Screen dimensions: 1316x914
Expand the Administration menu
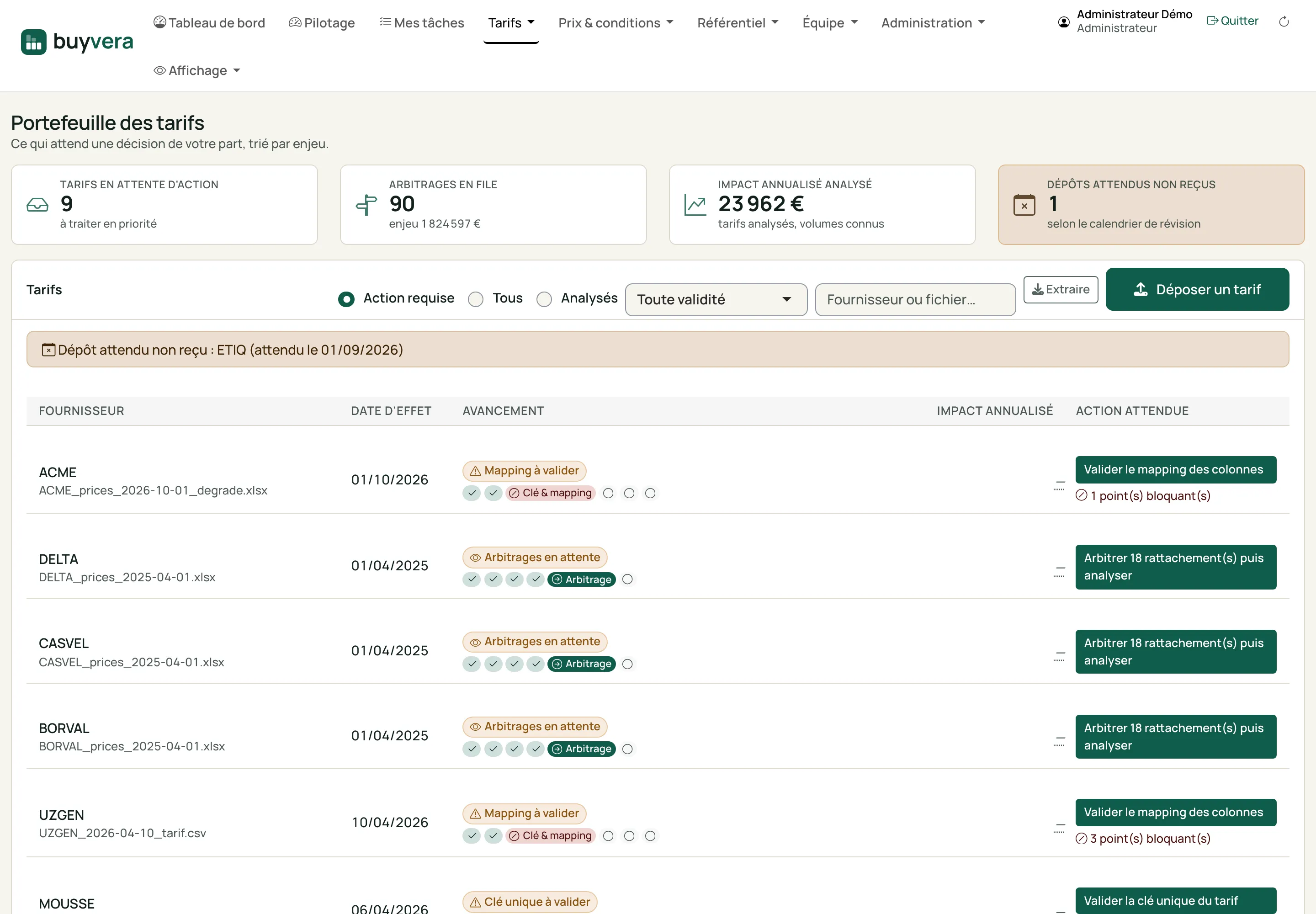(933, 23)
